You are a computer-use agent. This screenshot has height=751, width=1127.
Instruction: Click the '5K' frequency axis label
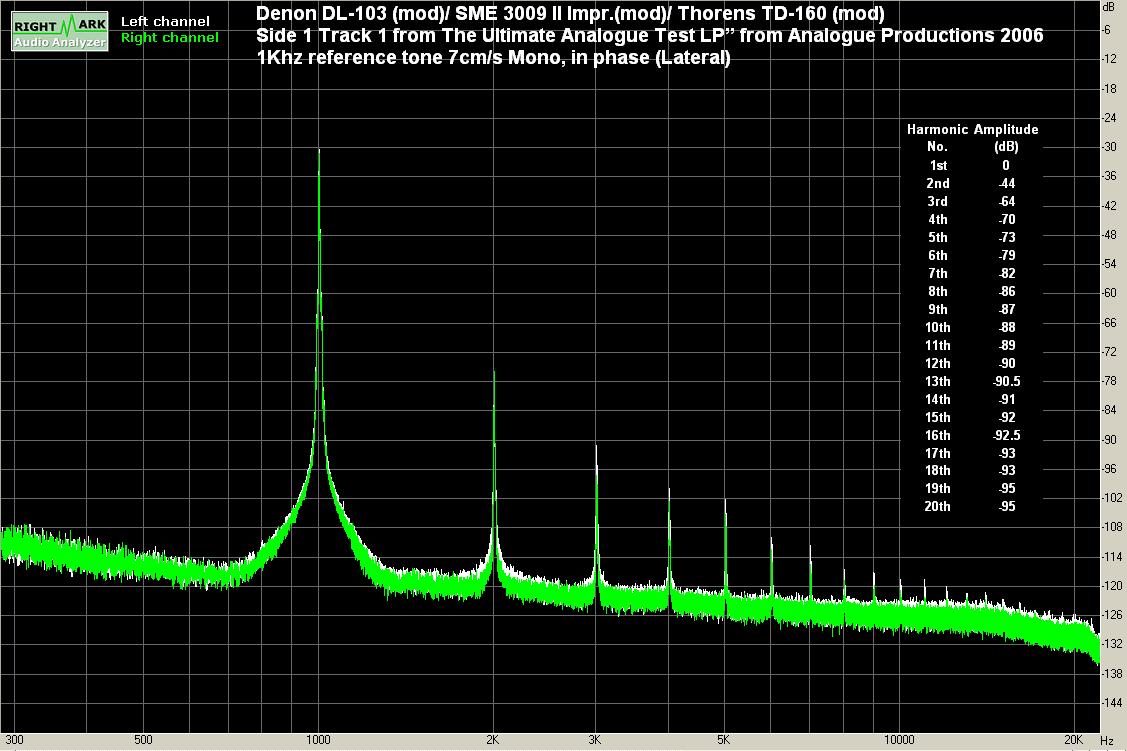click(x=723, y=740)
